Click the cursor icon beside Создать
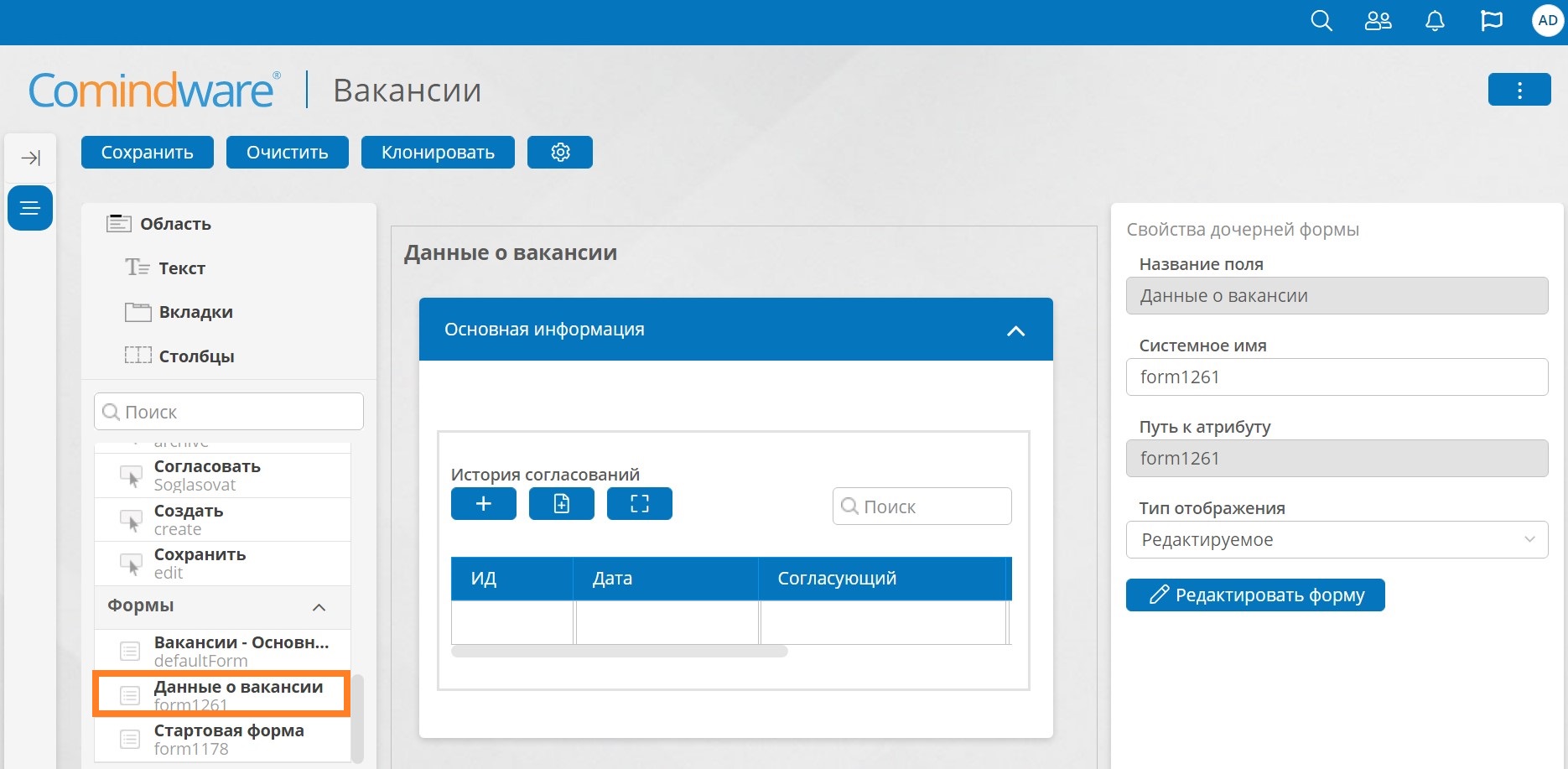Screen dimensions: 1568x769 [x=131, y=521]
